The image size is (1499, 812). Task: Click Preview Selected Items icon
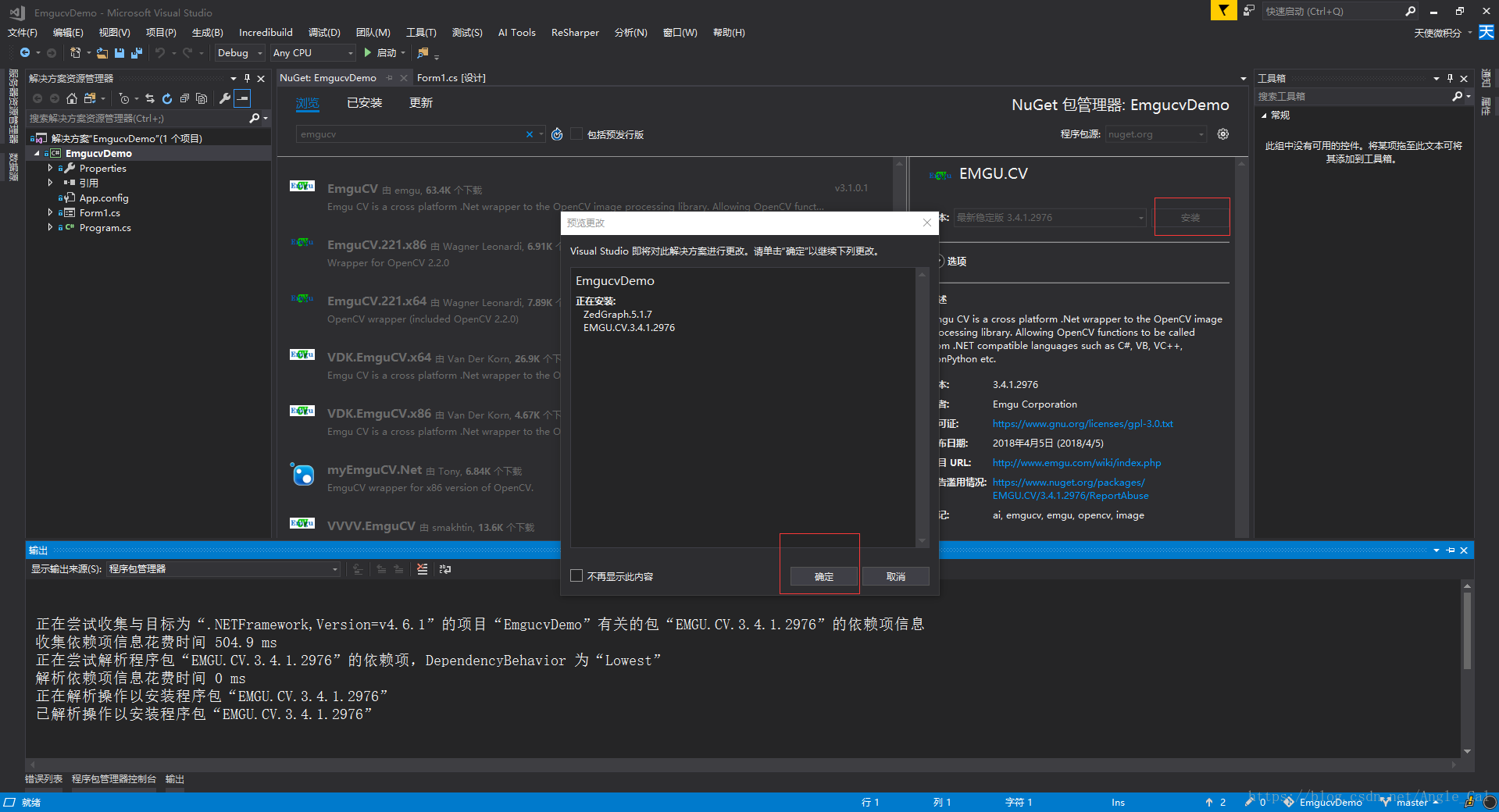[x=243, y=98]
